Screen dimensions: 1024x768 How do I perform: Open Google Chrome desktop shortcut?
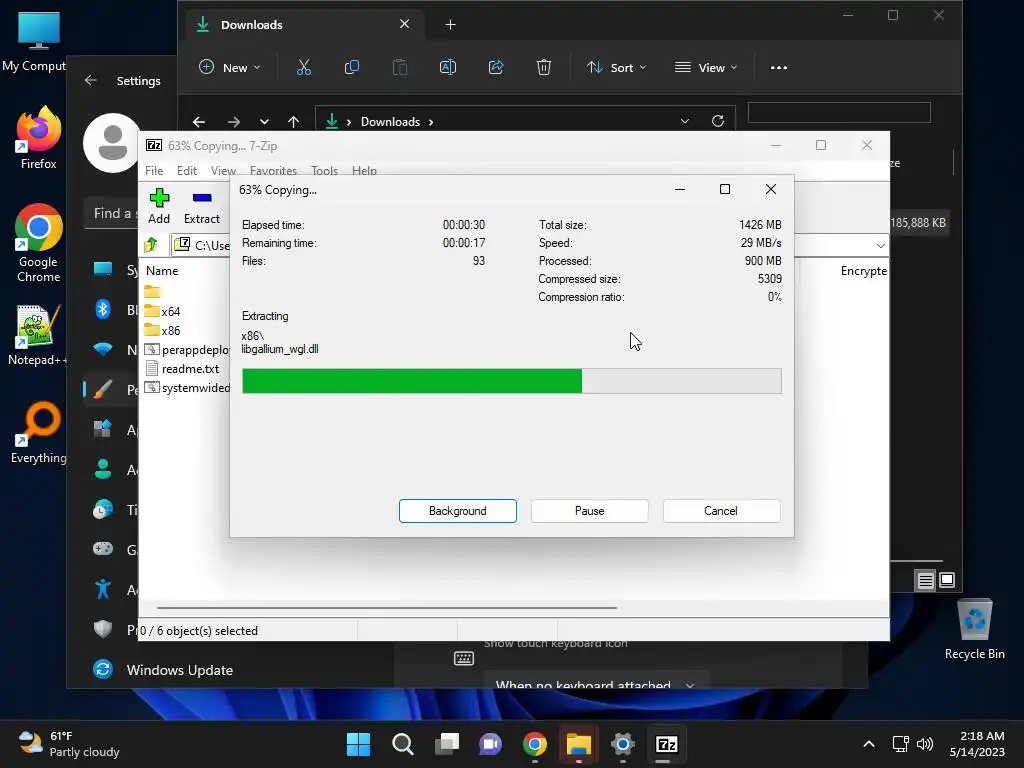[39, 243]
